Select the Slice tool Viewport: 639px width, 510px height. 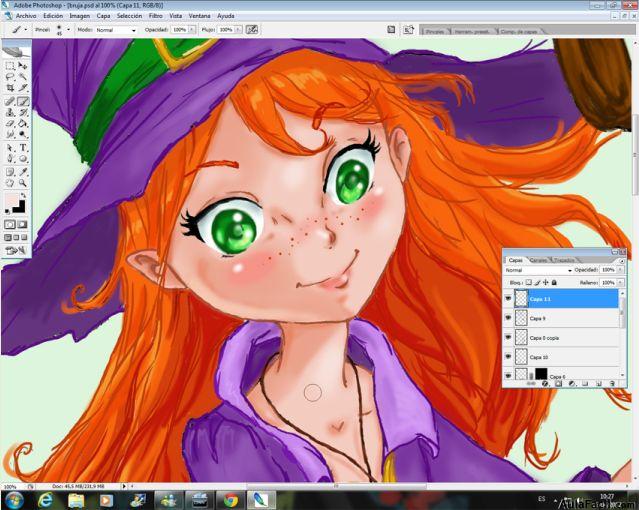pos(23,88)
